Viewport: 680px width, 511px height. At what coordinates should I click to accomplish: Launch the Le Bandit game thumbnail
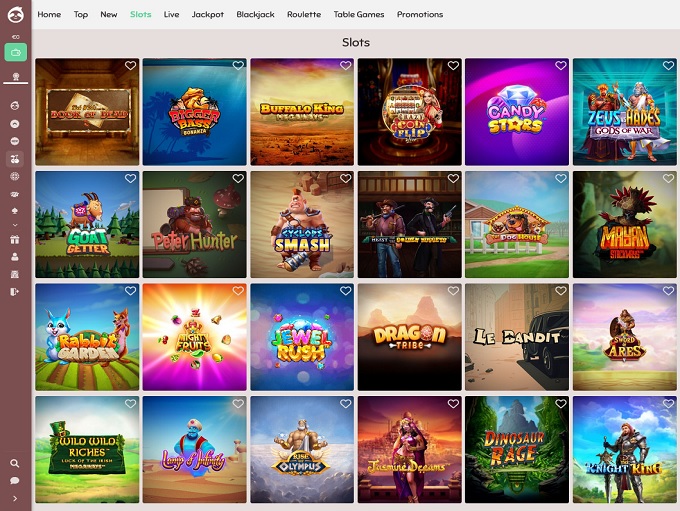pos(517,337)
